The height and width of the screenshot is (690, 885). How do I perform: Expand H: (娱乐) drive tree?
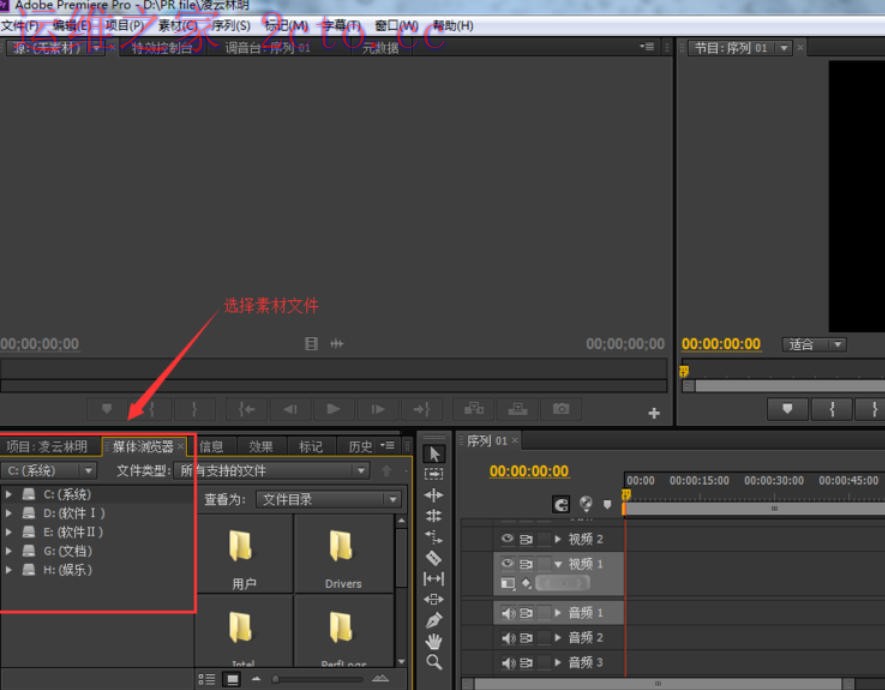click(8, 570)
